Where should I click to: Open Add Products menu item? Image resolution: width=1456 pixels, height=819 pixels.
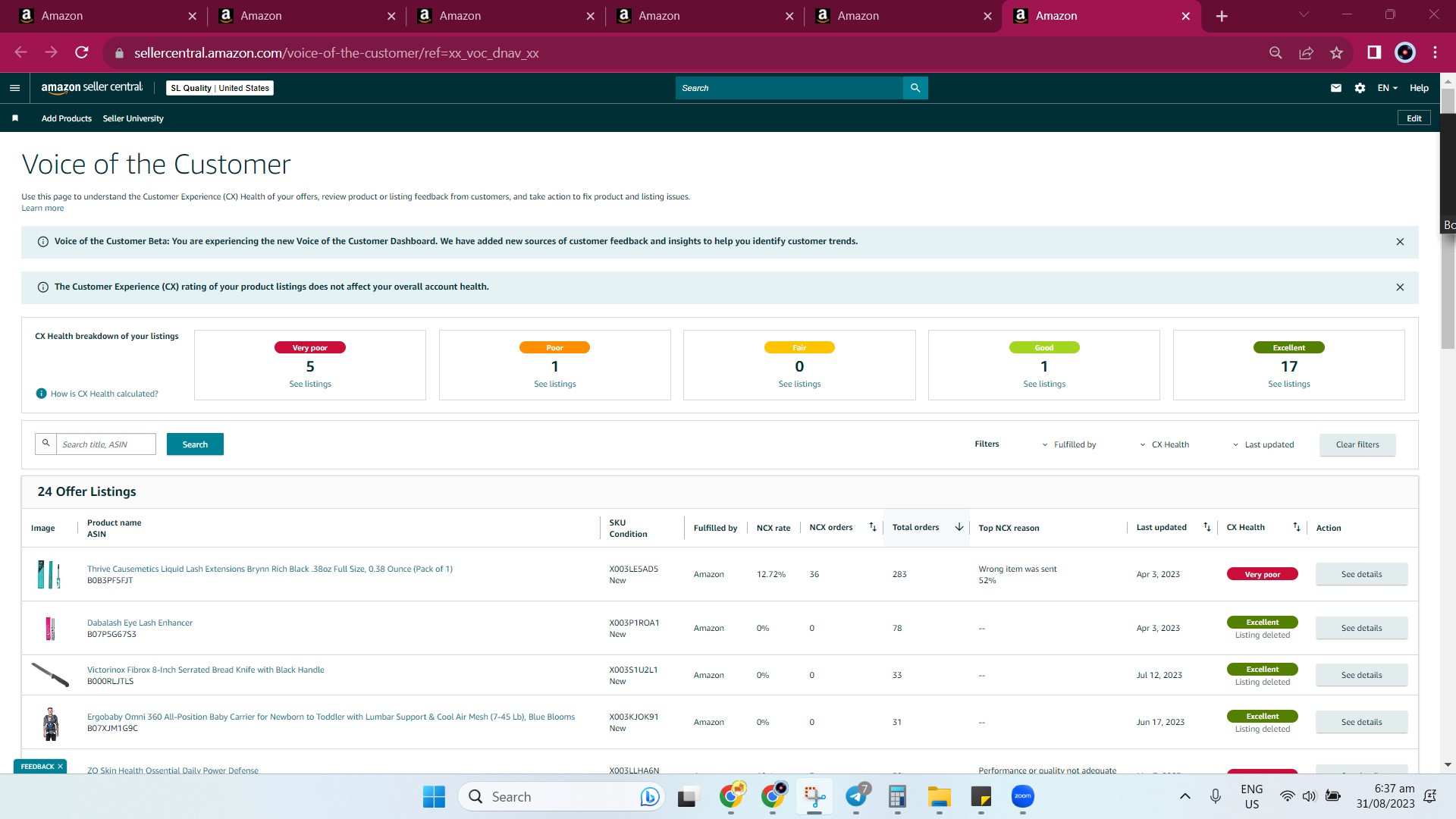[x=67, y=118]
